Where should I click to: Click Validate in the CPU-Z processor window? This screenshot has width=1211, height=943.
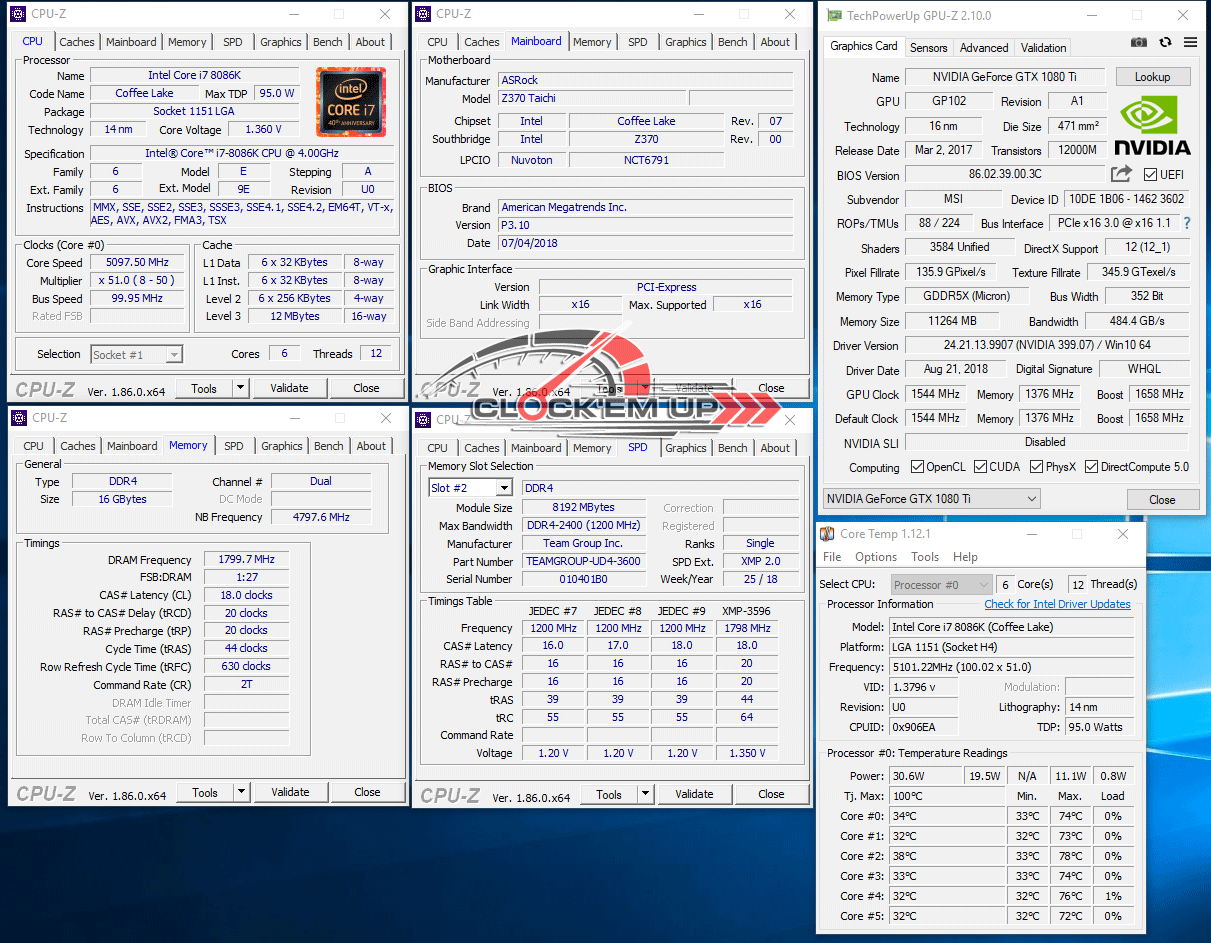(x=289, y=388)
